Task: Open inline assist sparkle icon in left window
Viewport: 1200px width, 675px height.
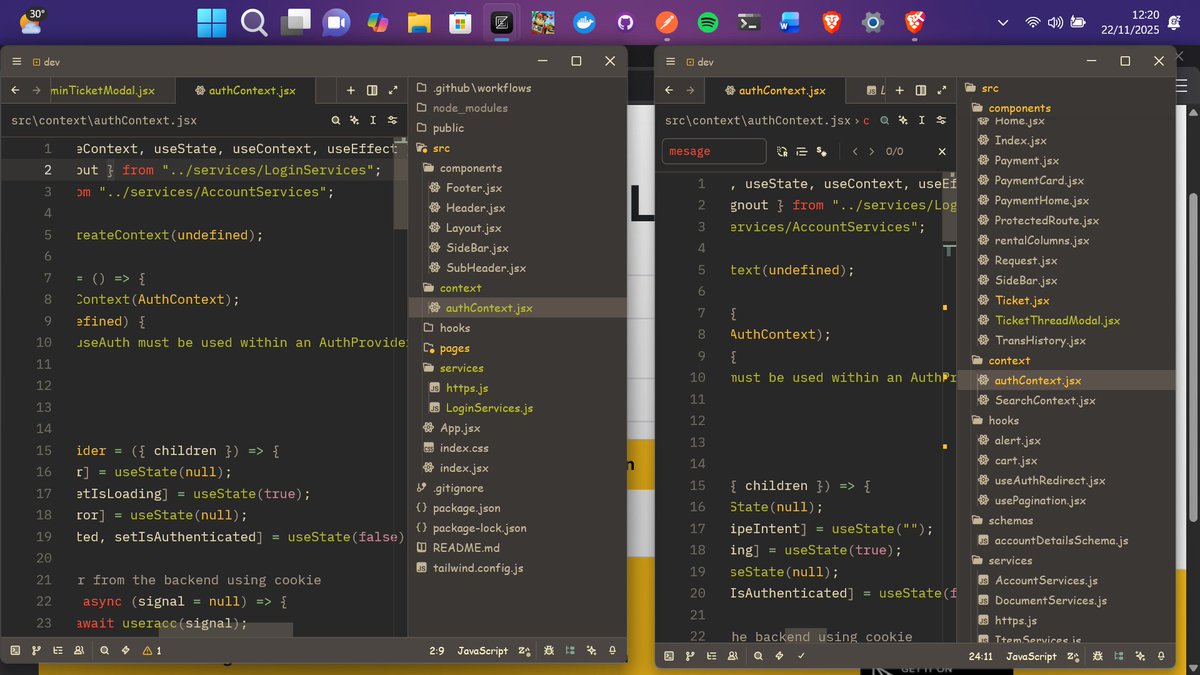Action: point(354,121)
